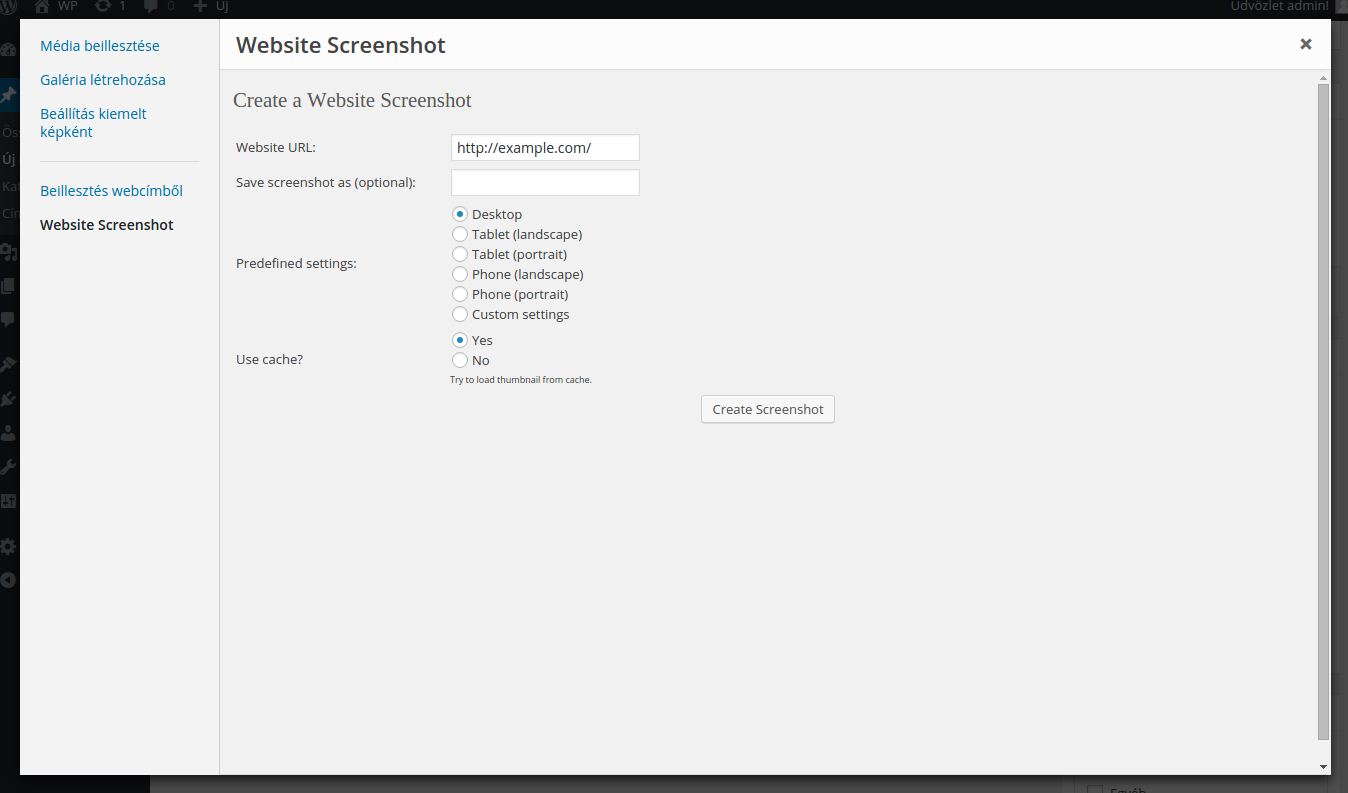The image size is (1348, 793).
Task: Select the Tablet (landscape) preset
Action: point(460,234)
